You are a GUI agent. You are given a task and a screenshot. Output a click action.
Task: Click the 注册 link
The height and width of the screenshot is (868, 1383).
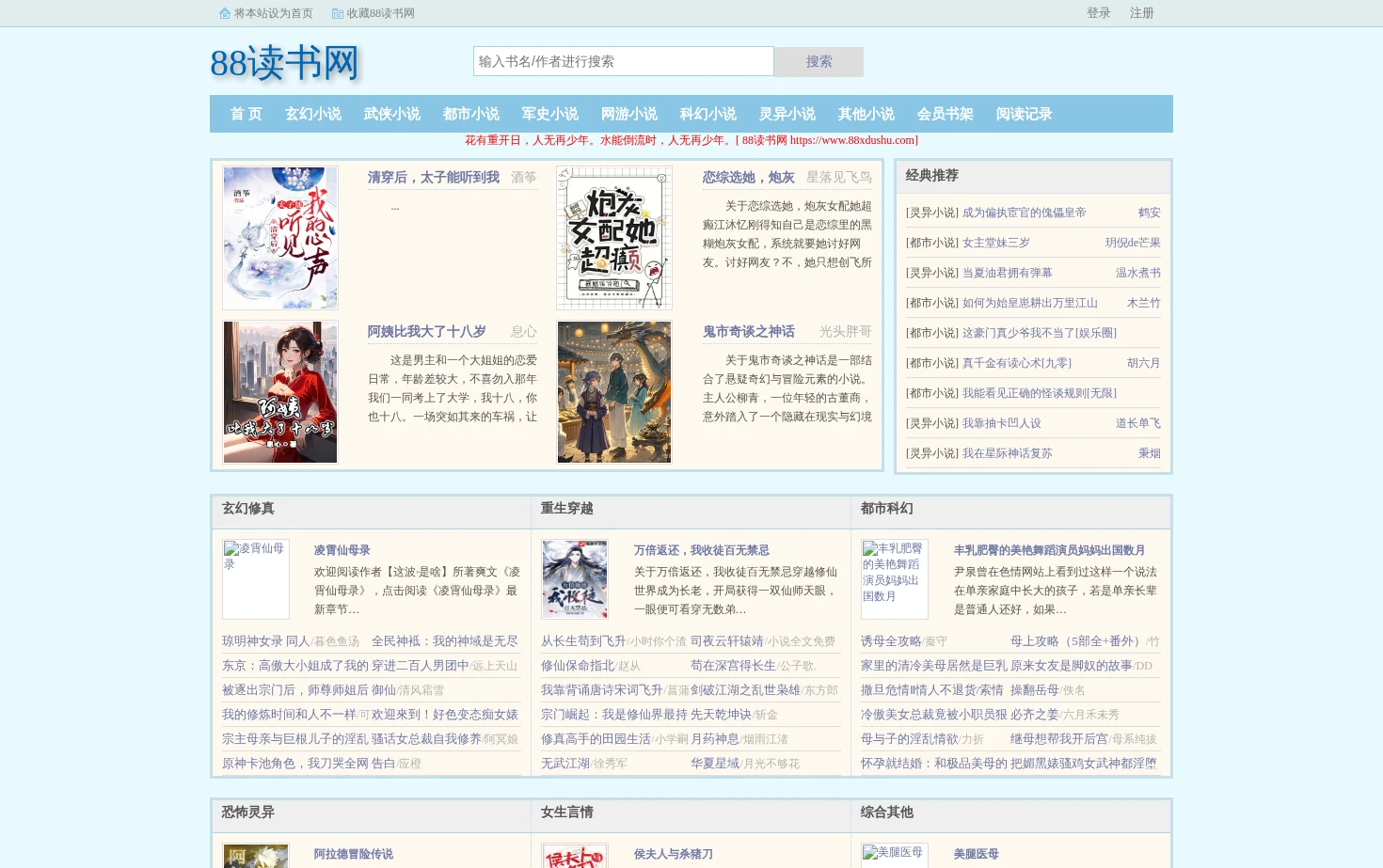[1142, 13]
